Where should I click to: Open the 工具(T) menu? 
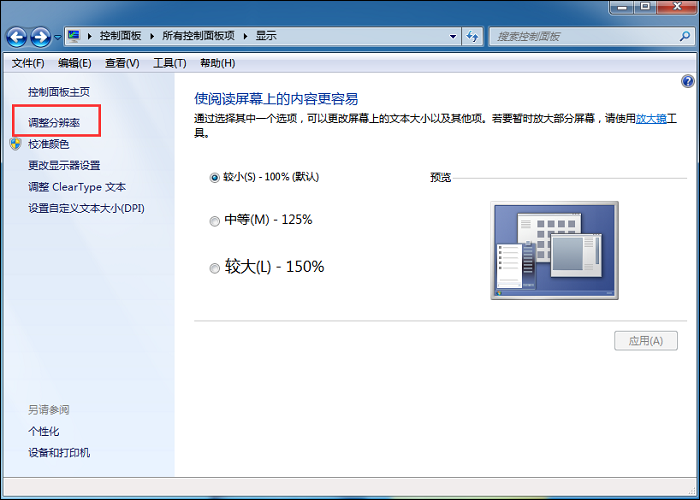click(170, 63)
